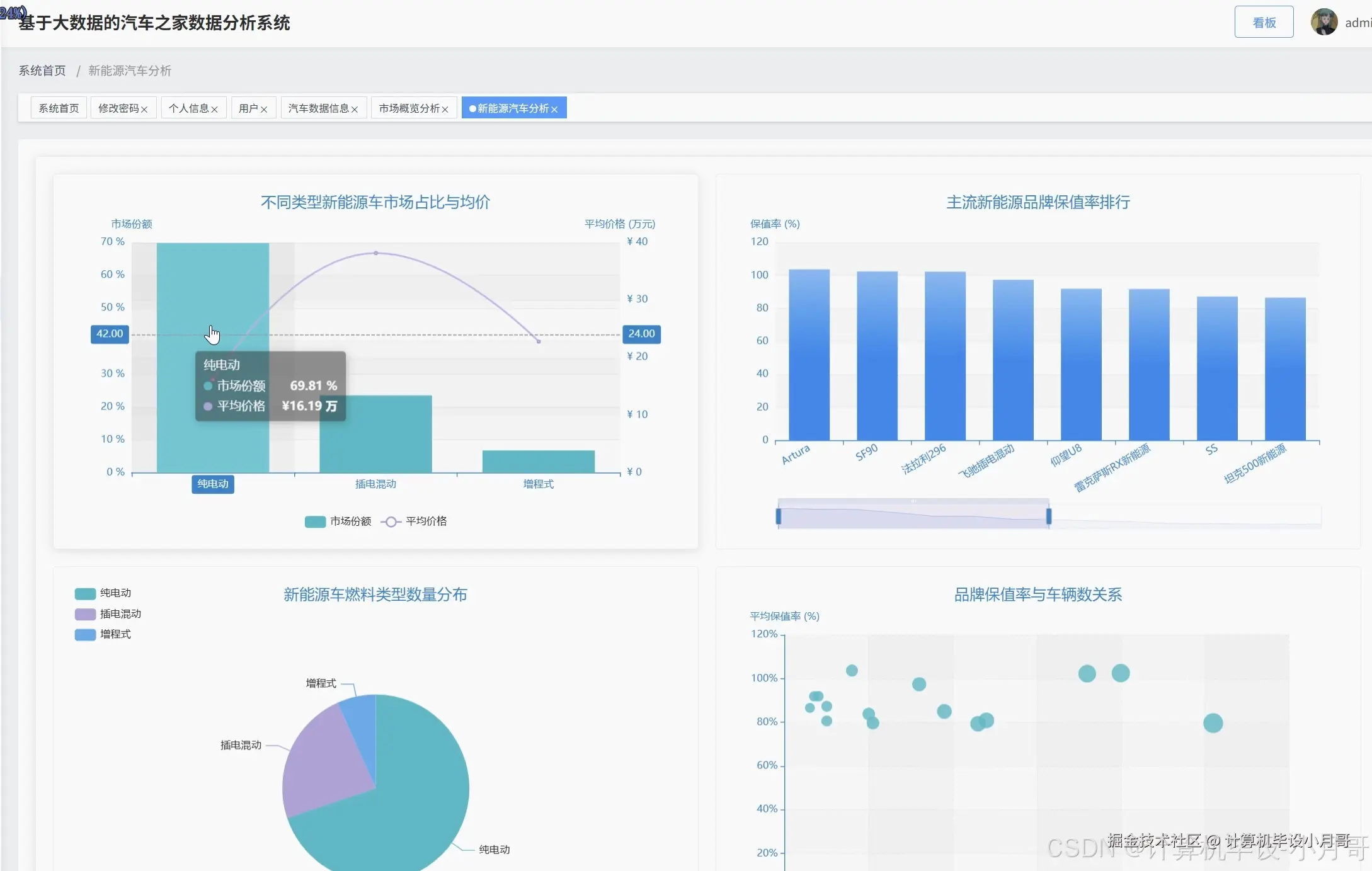Close the 个人信息 tab with its X icon

214,110
